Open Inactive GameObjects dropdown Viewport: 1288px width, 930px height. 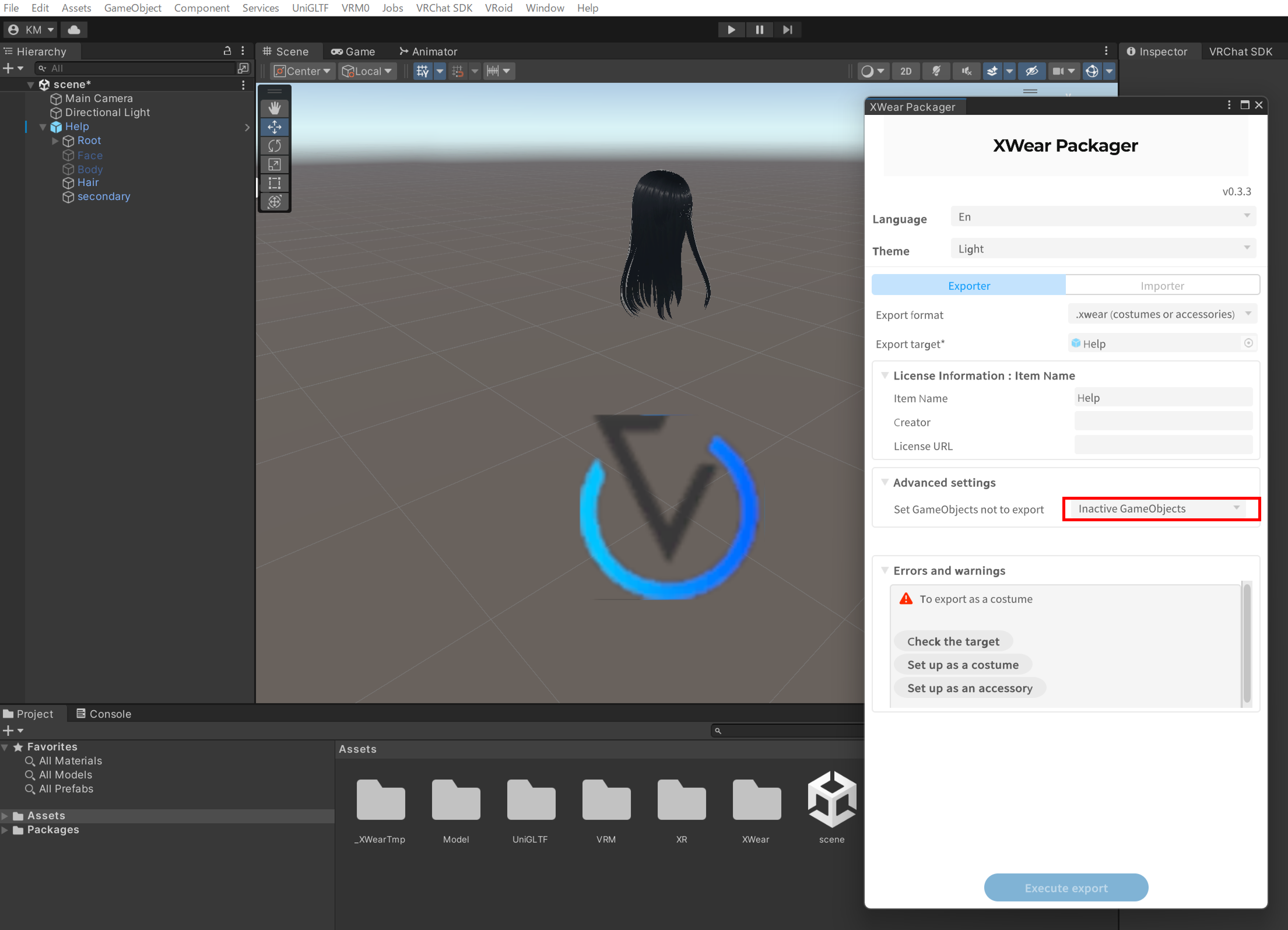click(x=1159, y=509)
